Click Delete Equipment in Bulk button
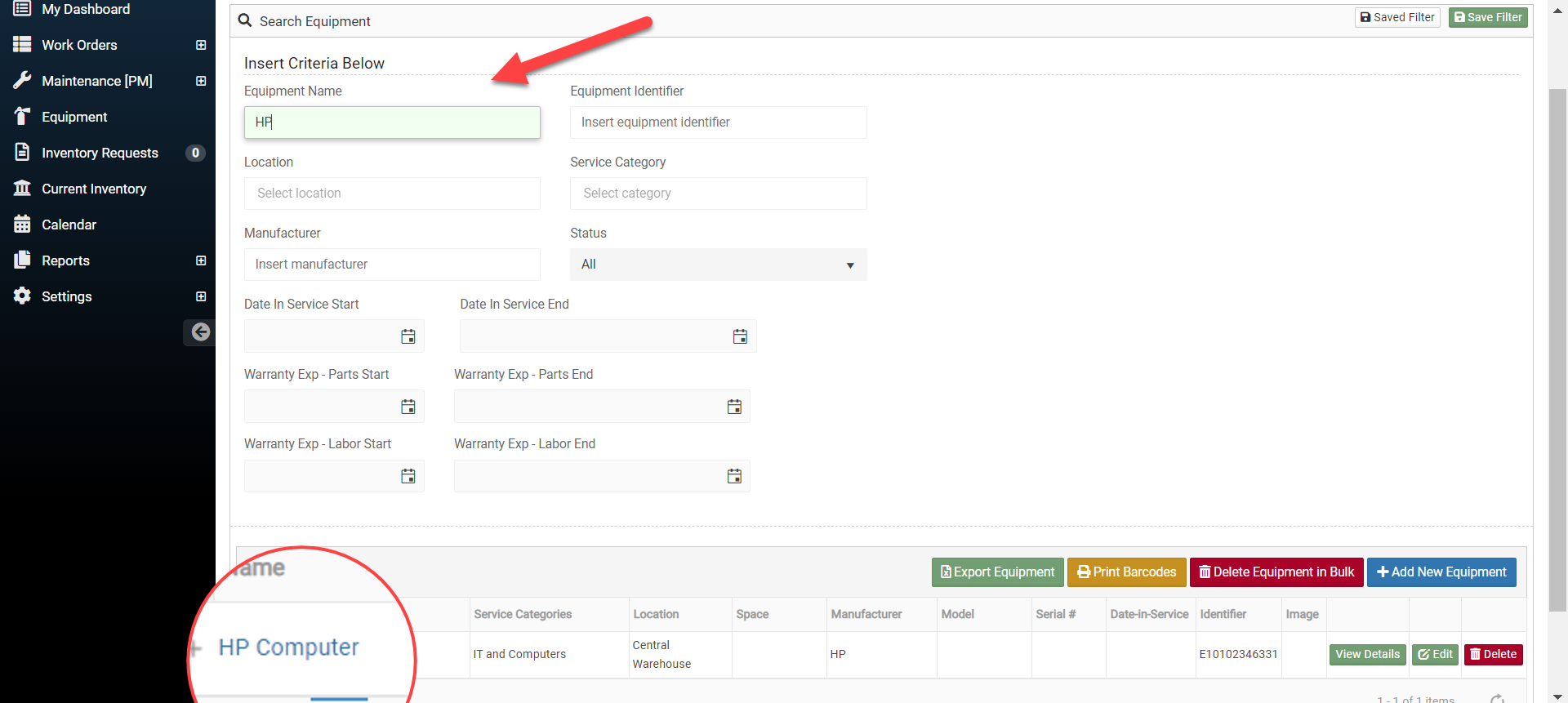Viewport: 1568px width, 703px height. [x=1276, y=572]
